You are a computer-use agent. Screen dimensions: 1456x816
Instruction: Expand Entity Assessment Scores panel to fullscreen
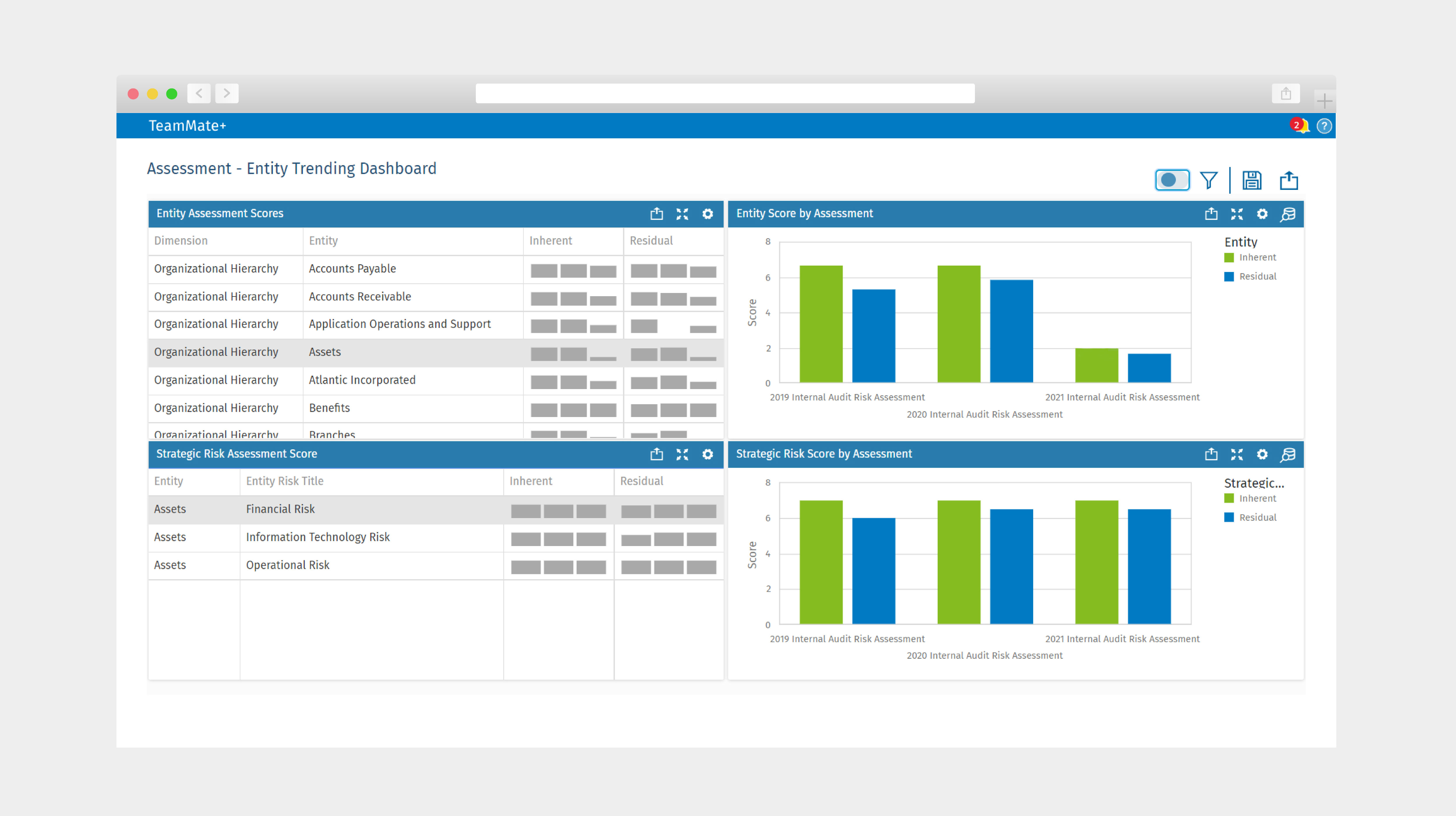click(x=682, y=213)
